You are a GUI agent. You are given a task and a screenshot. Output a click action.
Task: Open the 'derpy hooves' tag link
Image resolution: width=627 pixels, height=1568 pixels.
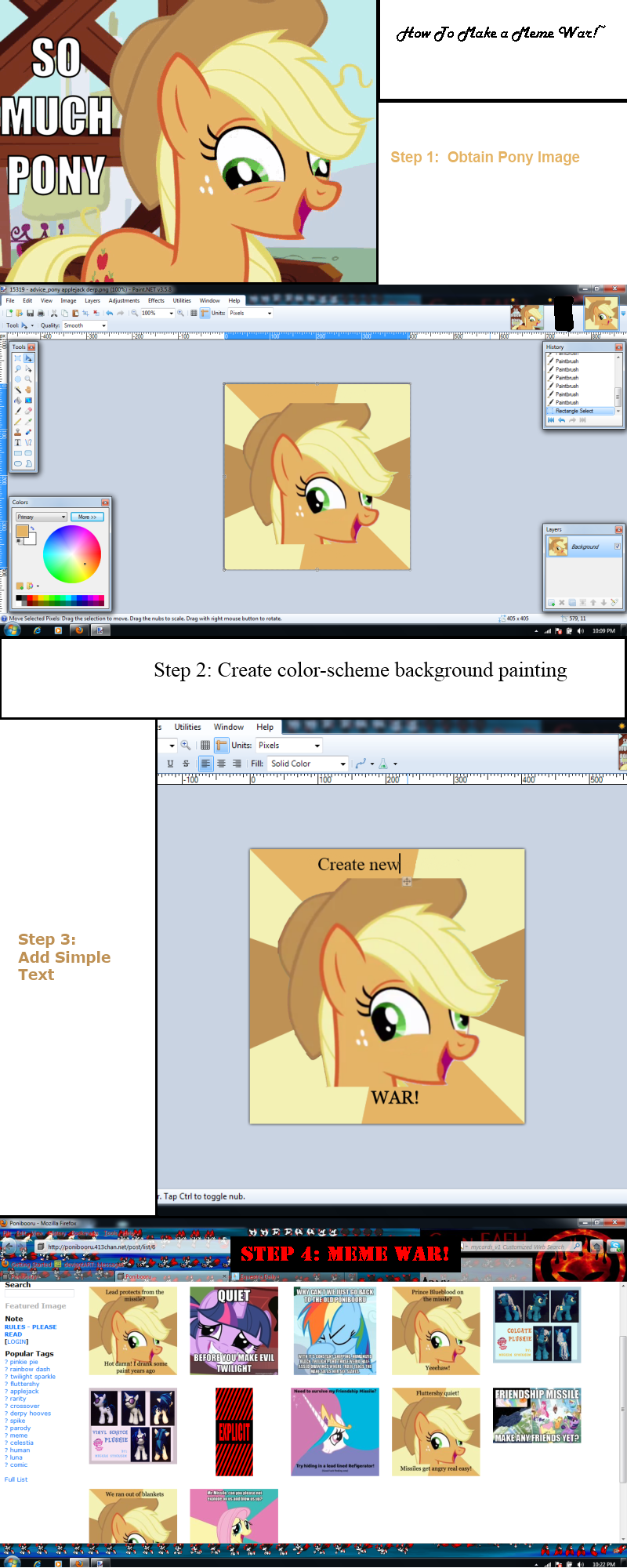(31, 1413)
